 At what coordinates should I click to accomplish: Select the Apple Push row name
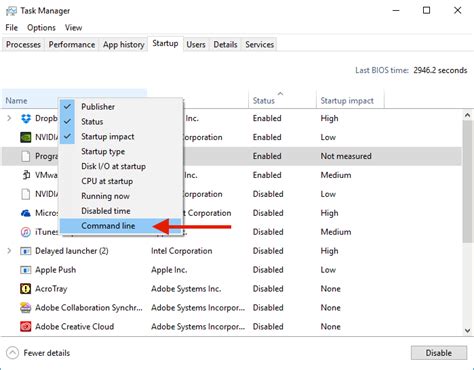[x=56, y=270]
